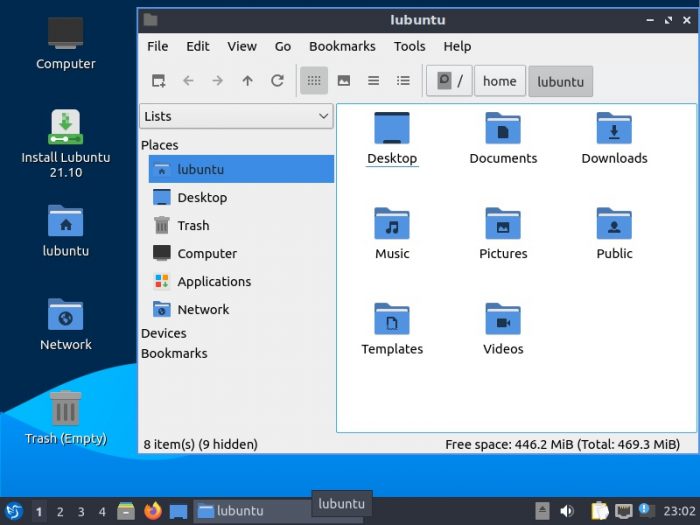Click the root path button

coord(449,82)
